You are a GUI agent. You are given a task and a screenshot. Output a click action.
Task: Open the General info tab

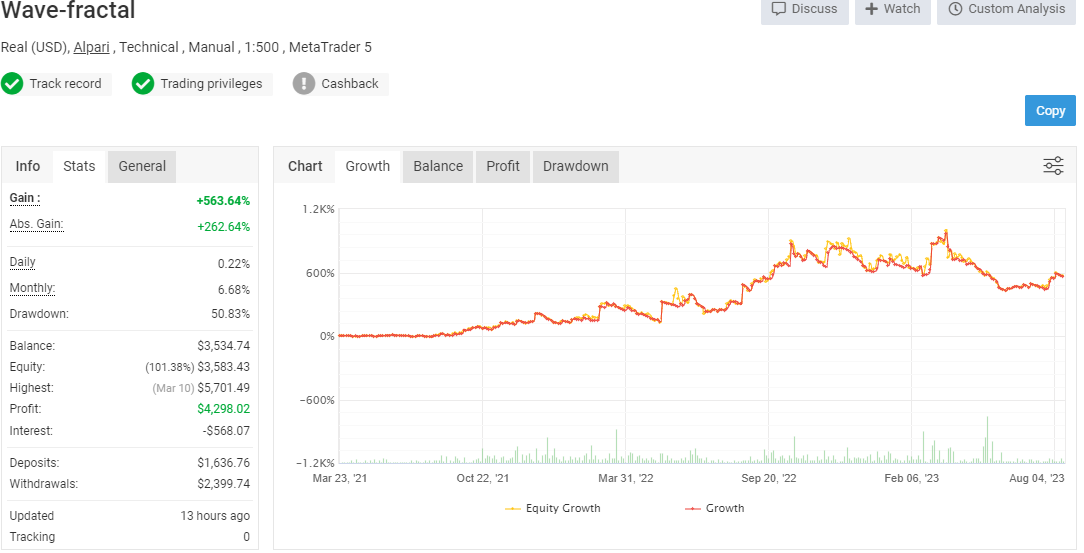pyautogui.click(x=142, y=167)
